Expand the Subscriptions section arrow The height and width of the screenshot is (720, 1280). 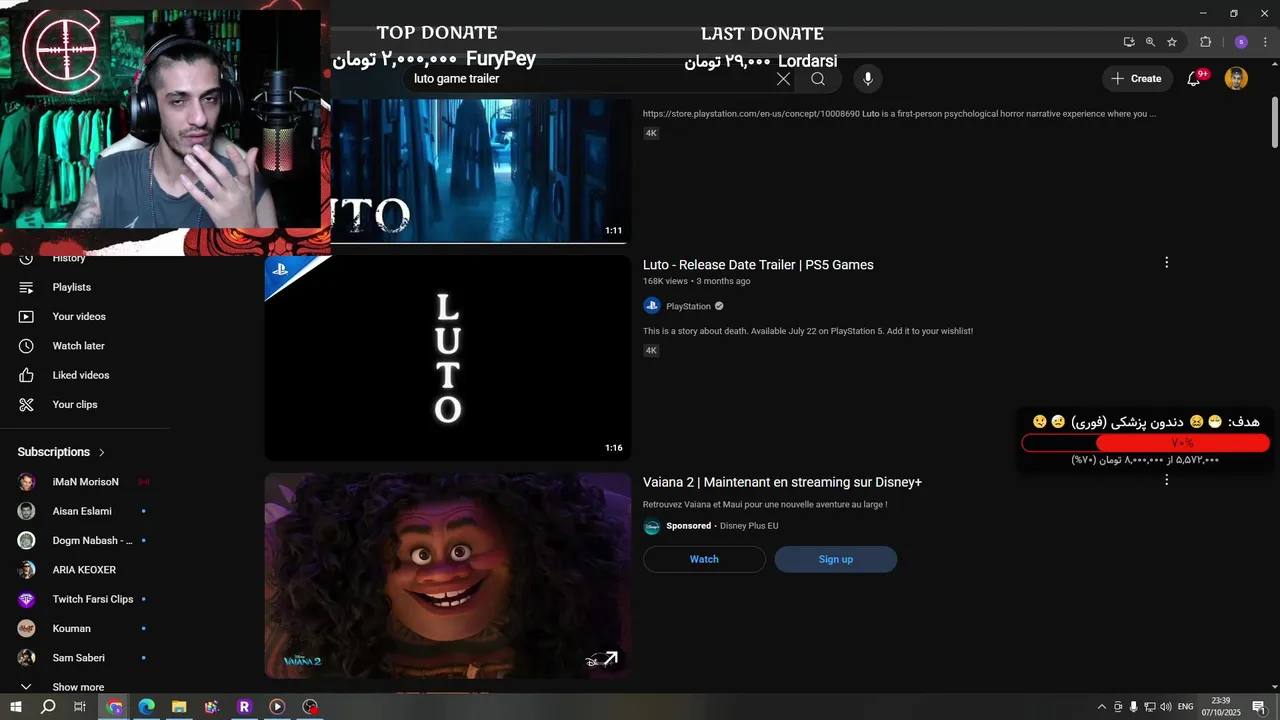[x=102, y=452]
